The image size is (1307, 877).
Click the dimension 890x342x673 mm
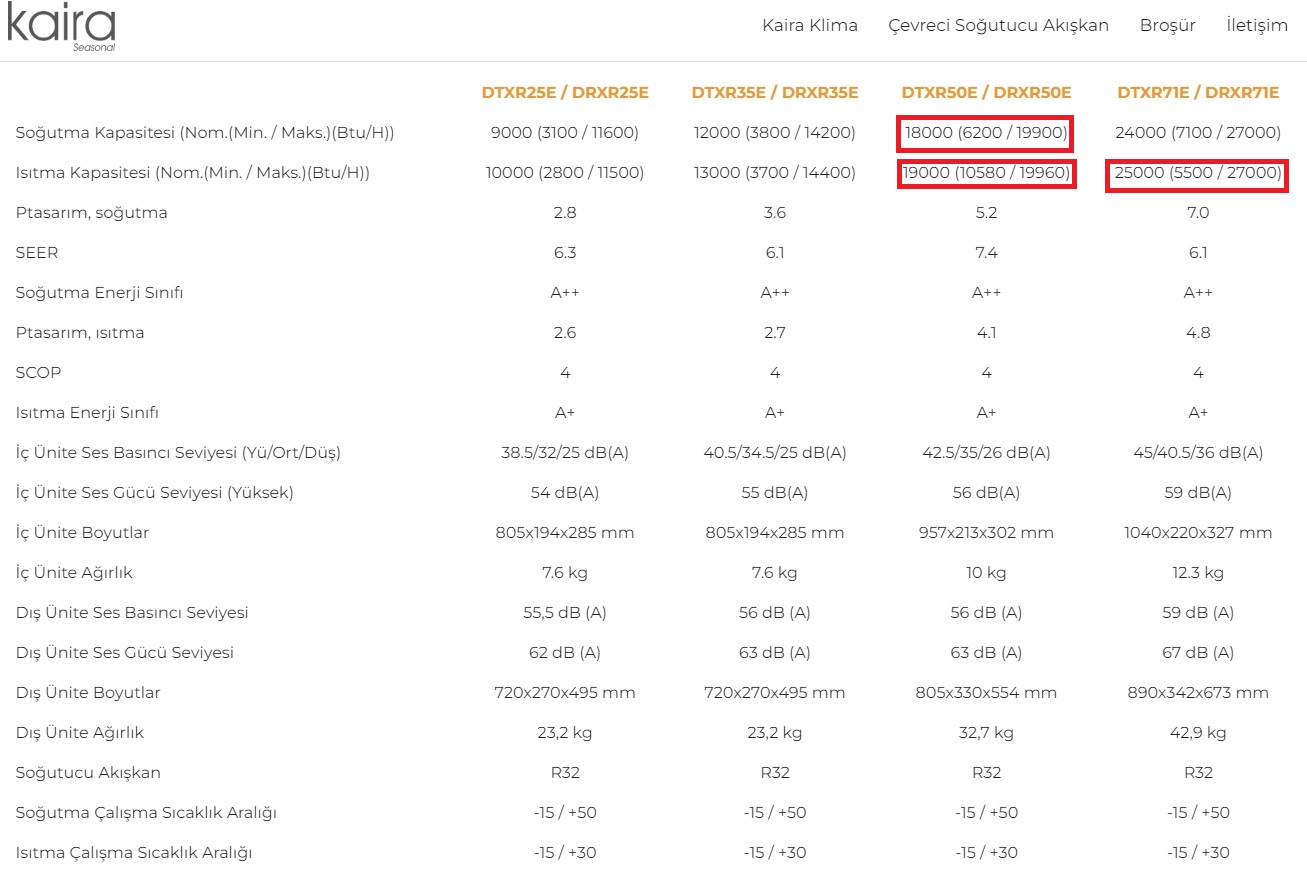click(x=1198, y=693)
